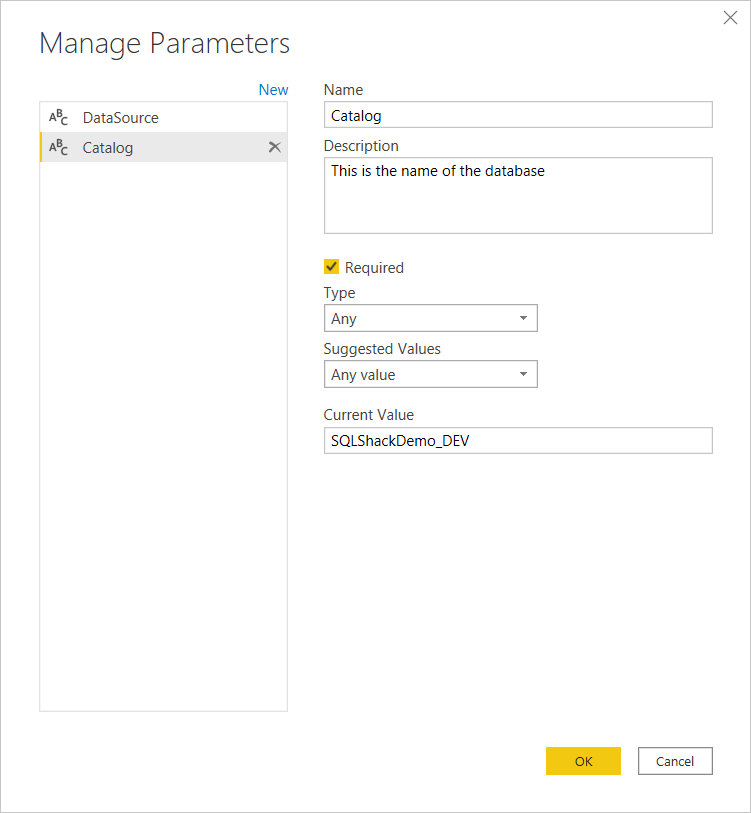Screen dimensions: 751x813
Task: Select the Catalog parameter in the list
Action: pyautogui.click(x=108, y=148)
